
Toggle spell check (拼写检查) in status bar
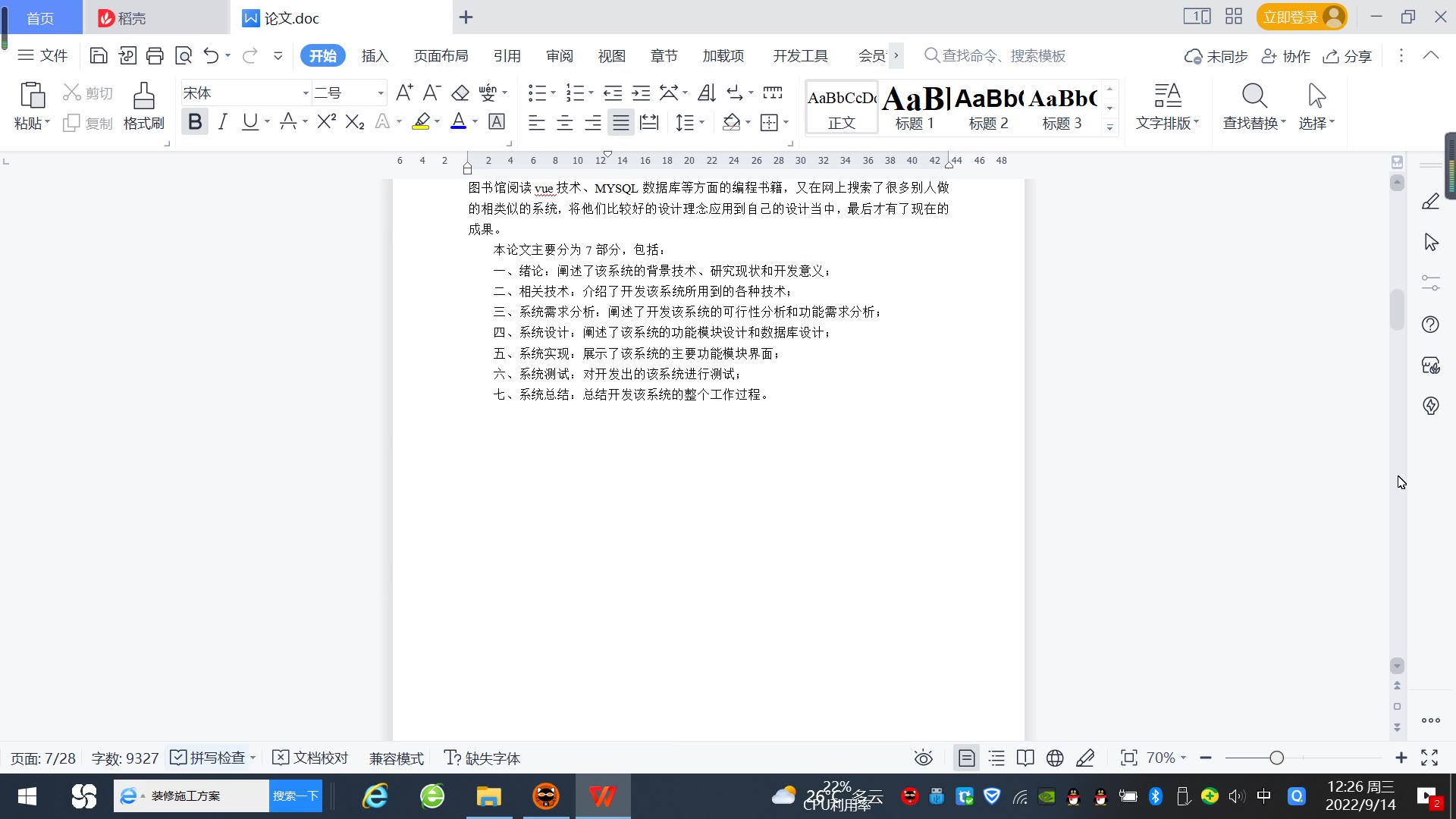(209, 758)
